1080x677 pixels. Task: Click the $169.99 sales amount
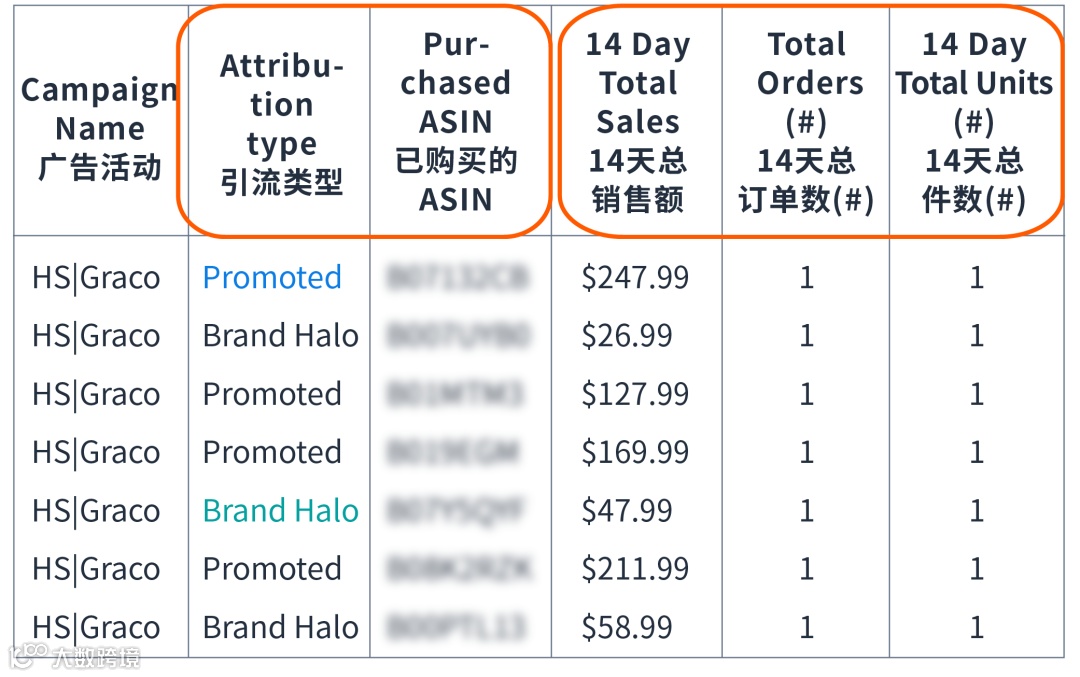pos(635,452)
